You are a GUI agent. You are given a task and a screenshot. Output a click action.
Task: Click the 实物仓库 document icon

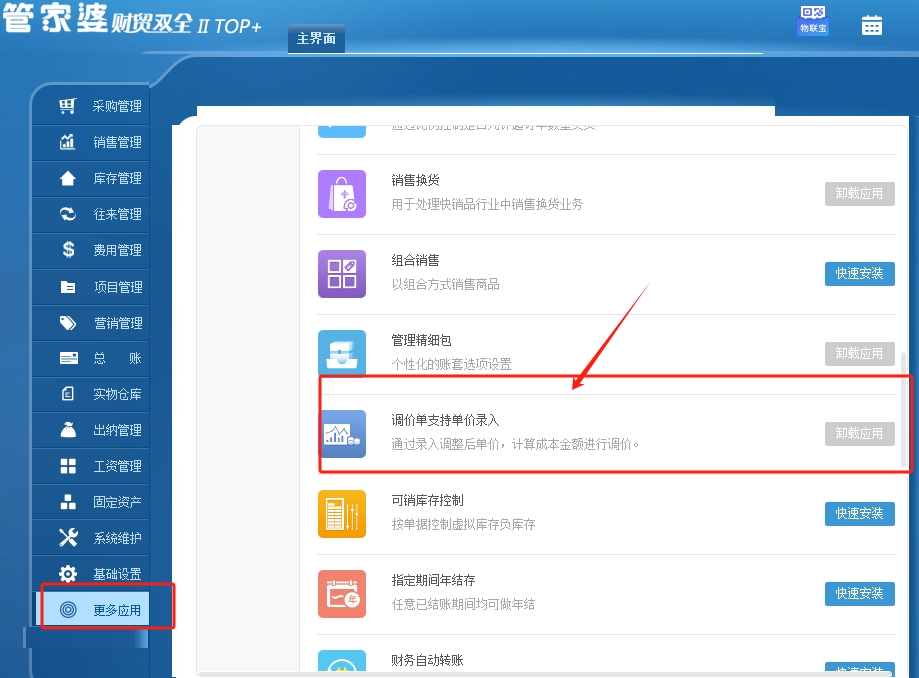pyautogui.click(x=68, y=394)
